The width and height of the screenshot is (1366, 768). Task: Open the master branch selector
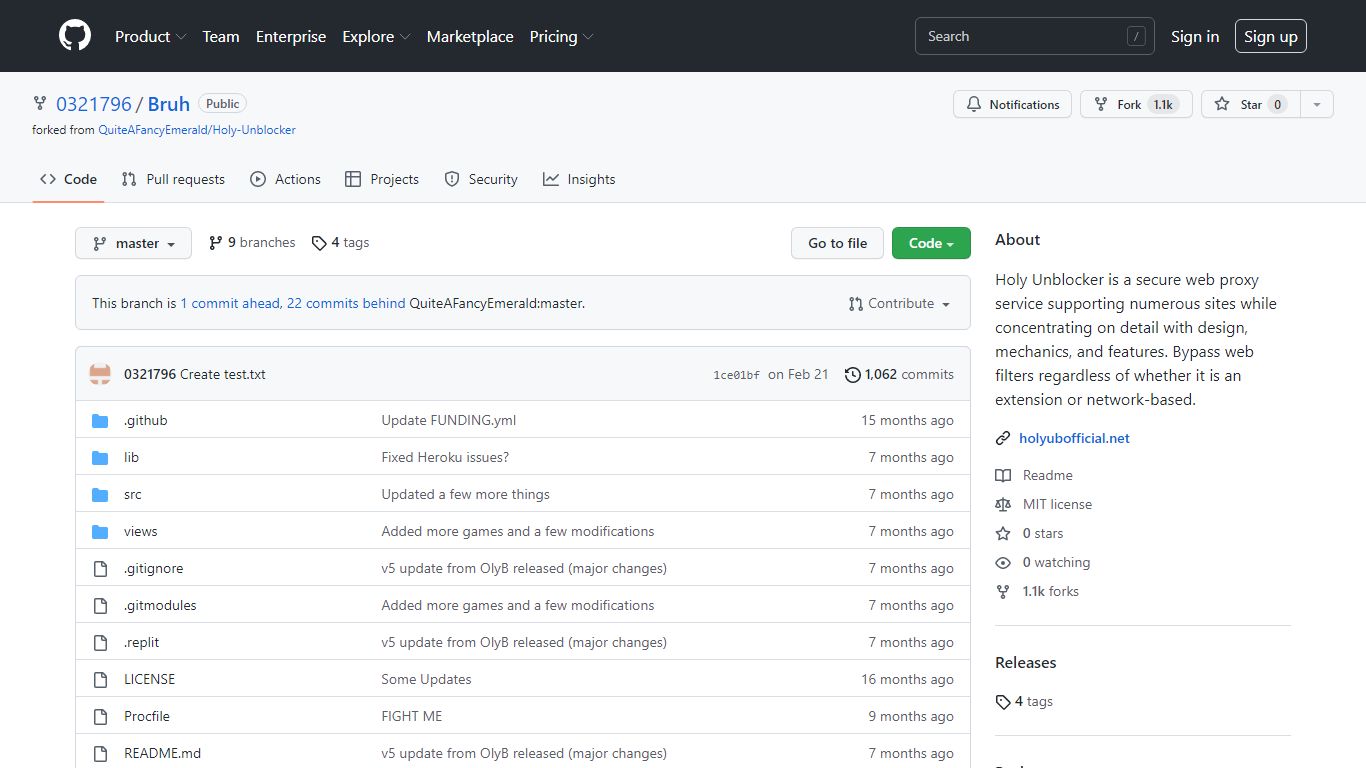(133, 243)
